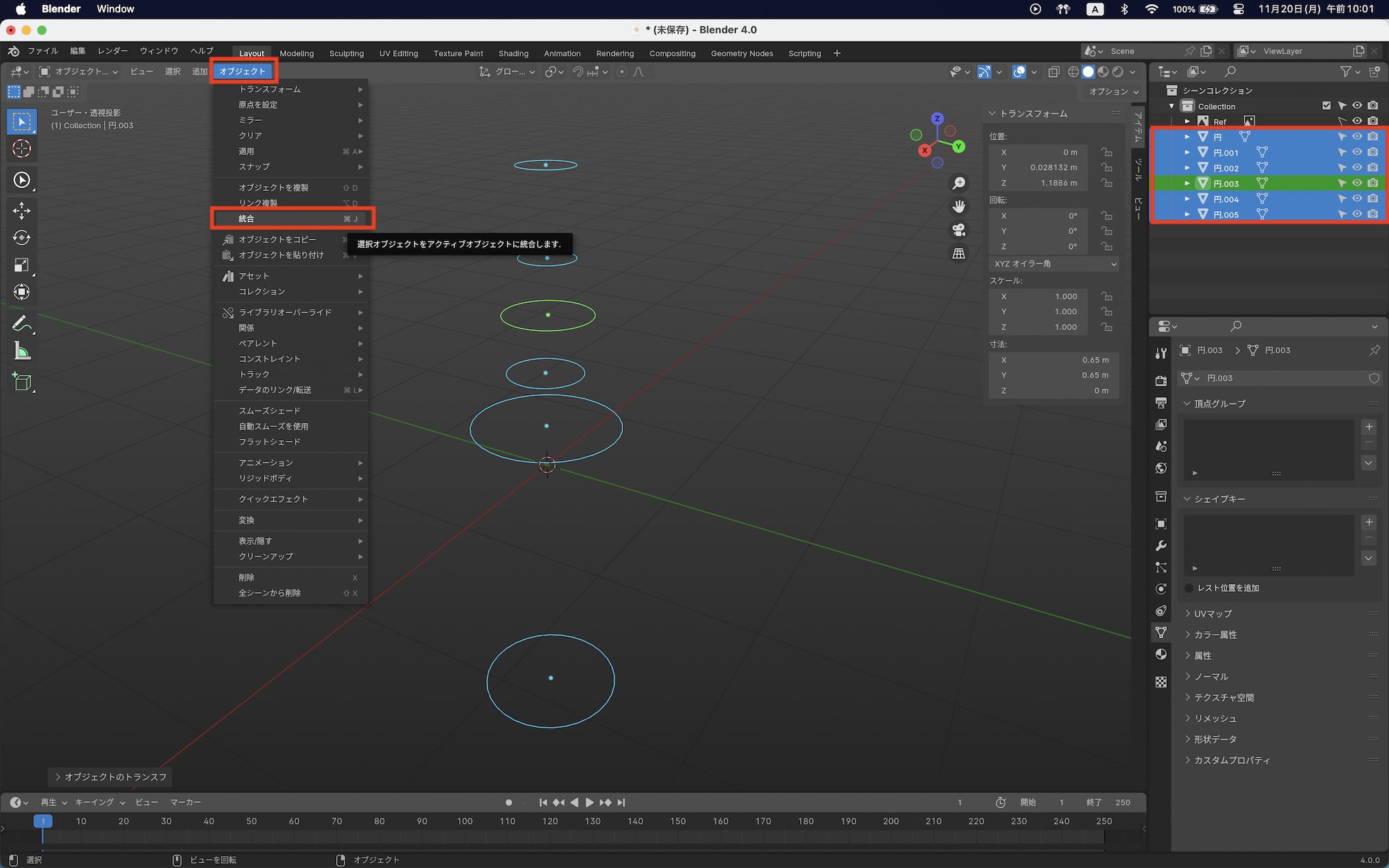Viewport: 1389px width, 868px height.
Task: Switch to the Sculpting workspace tab
Action: pos(346,53)
